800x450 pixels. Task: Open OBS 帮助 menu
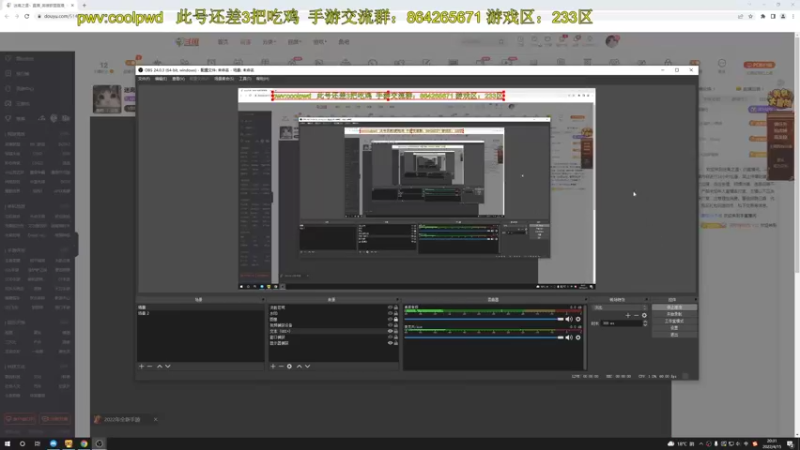pyautogui.click(x=262, y=79)
